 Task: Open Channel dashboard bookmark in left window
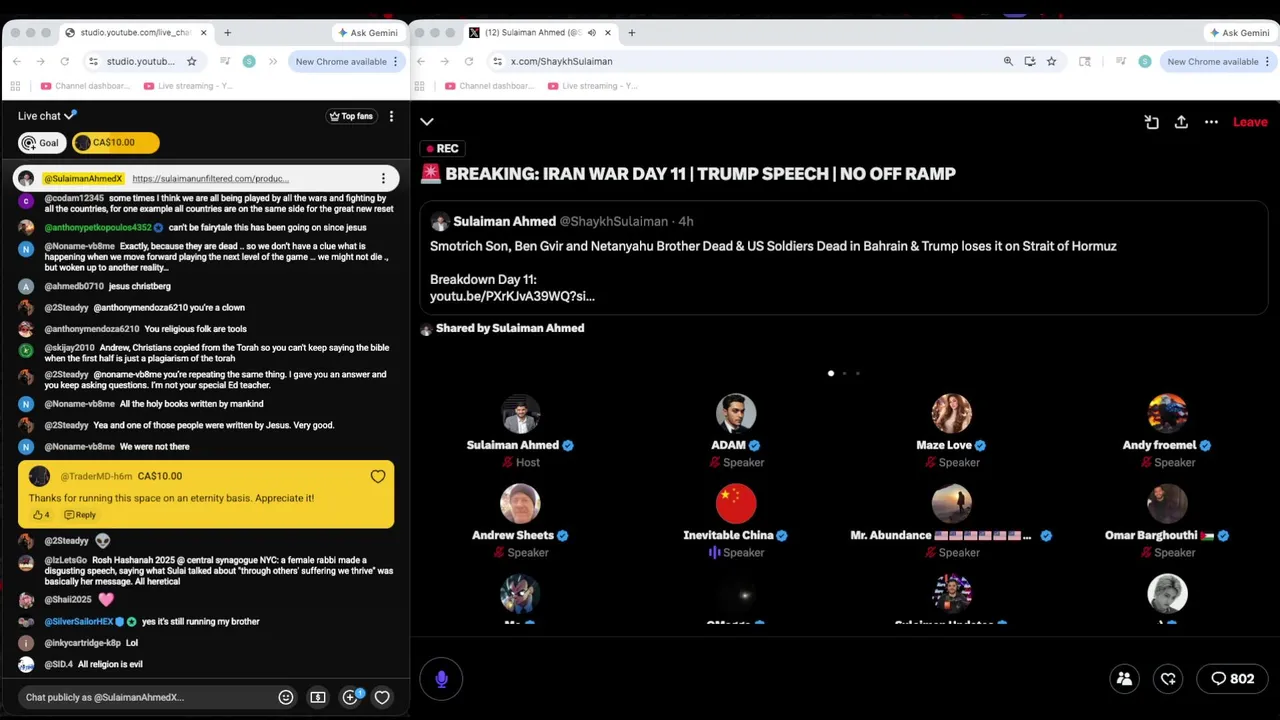pos(86,86)
